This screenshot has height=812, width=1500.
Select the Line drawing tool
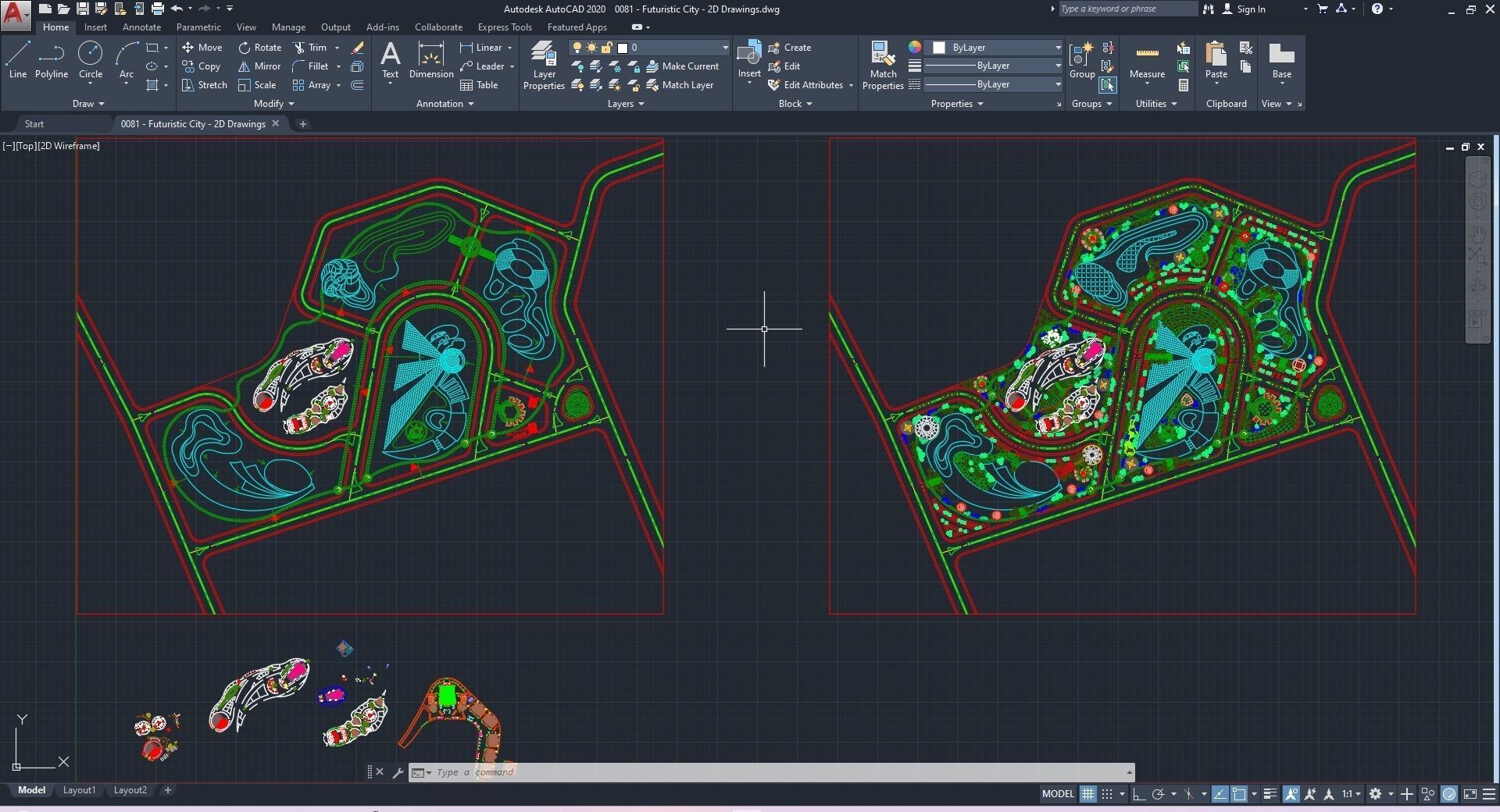18,60
